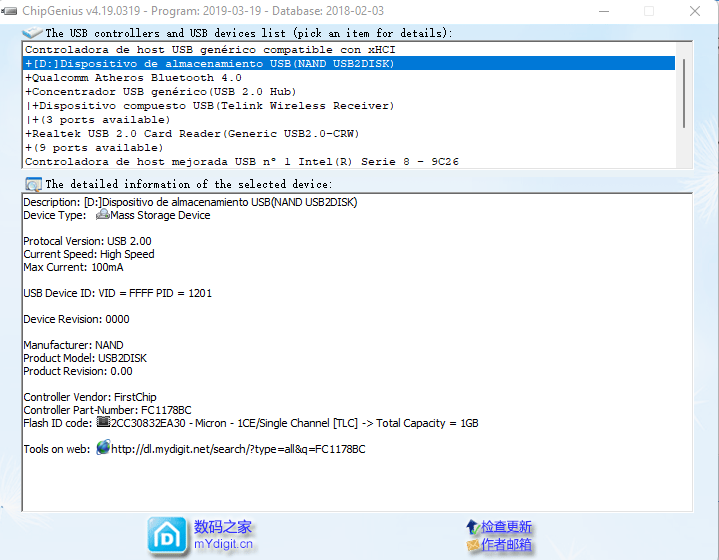Click the globe icon beside Tools on web
719x560 pixels.
103,448
